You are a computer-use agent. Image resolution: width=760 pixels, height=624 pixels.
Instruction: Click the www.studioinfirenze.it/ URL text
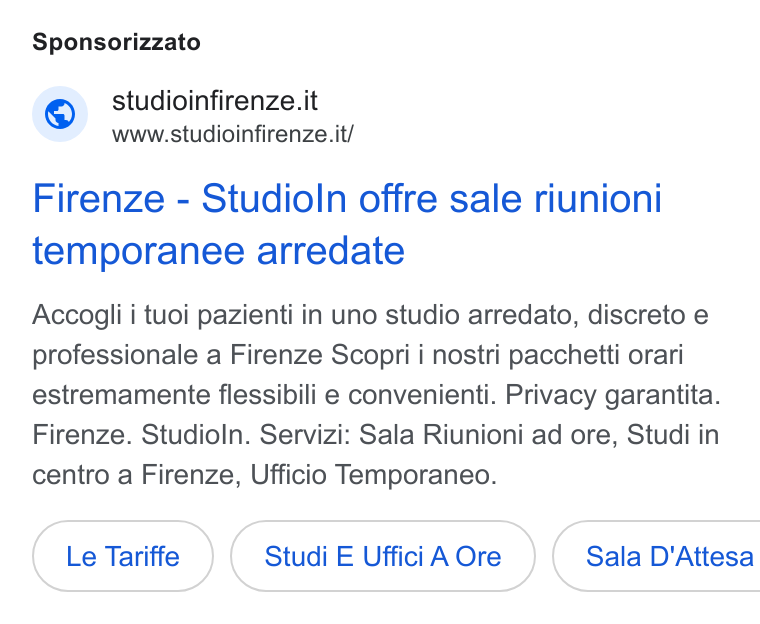233,134
